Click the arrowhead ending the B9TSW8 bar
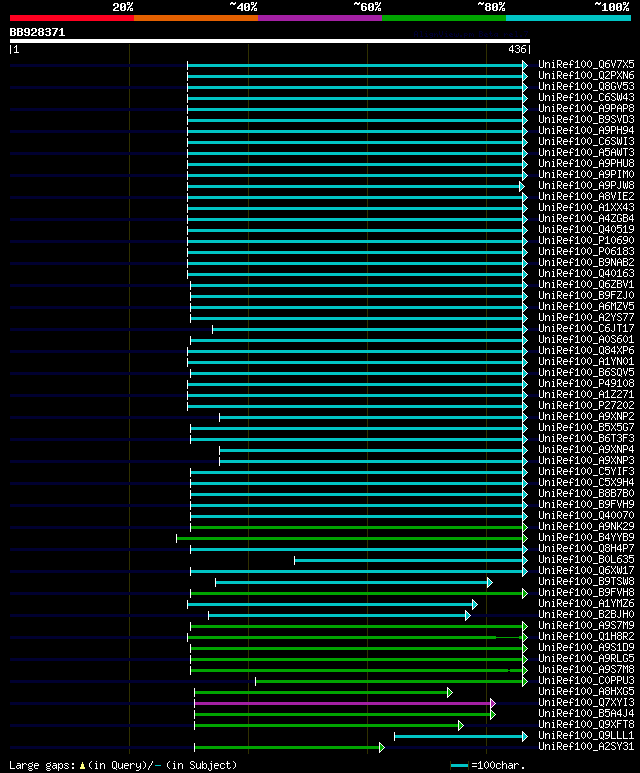The width and height of the screenshot is (640, 773). tap(490, 583)
